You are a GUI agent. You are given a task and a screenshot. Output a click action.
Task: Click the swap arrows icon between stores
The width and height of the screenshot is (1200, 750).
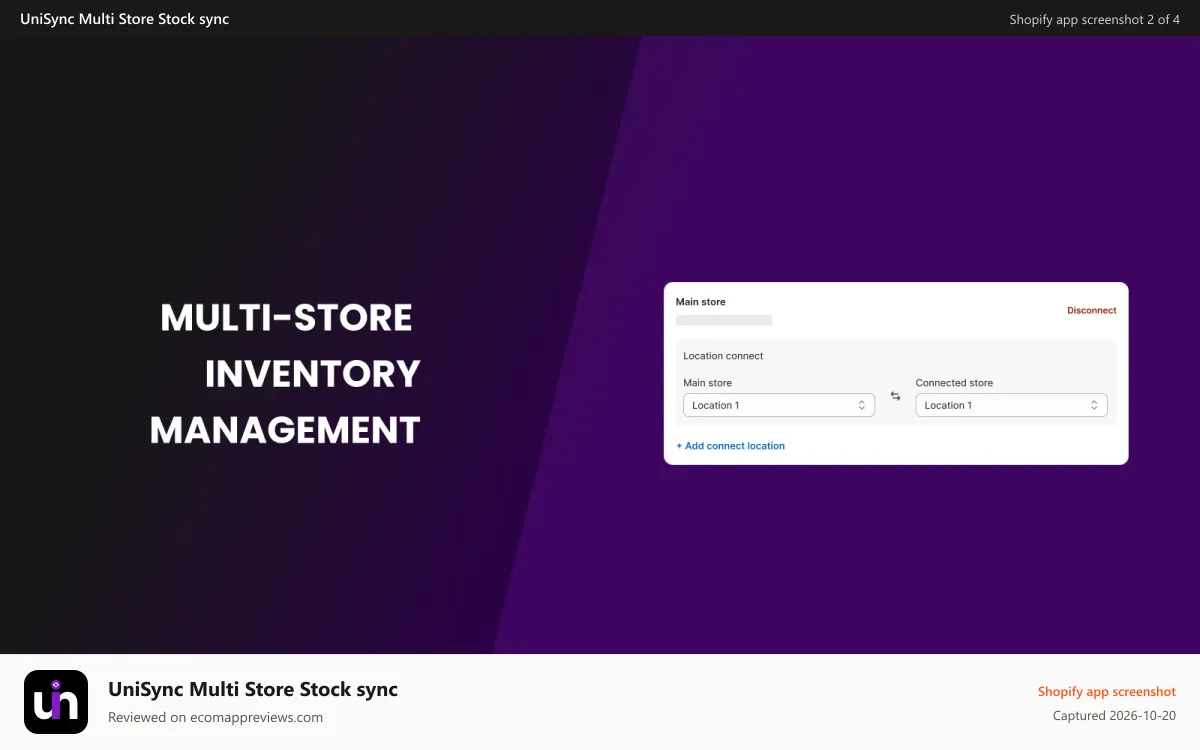(x=895, y=396)
